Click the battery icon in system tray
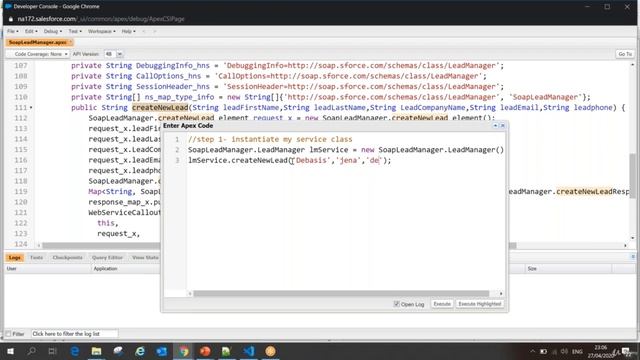Image resolution: width=640 pixels, height=360 pixels. (x=543, y=351)
